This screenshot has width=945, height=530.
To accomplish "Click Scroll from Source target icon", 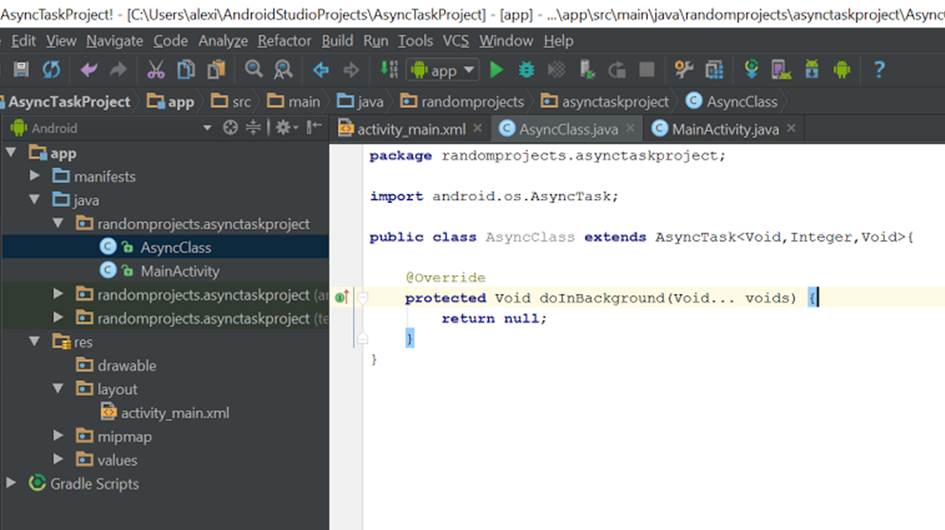I will pos(230,127).
